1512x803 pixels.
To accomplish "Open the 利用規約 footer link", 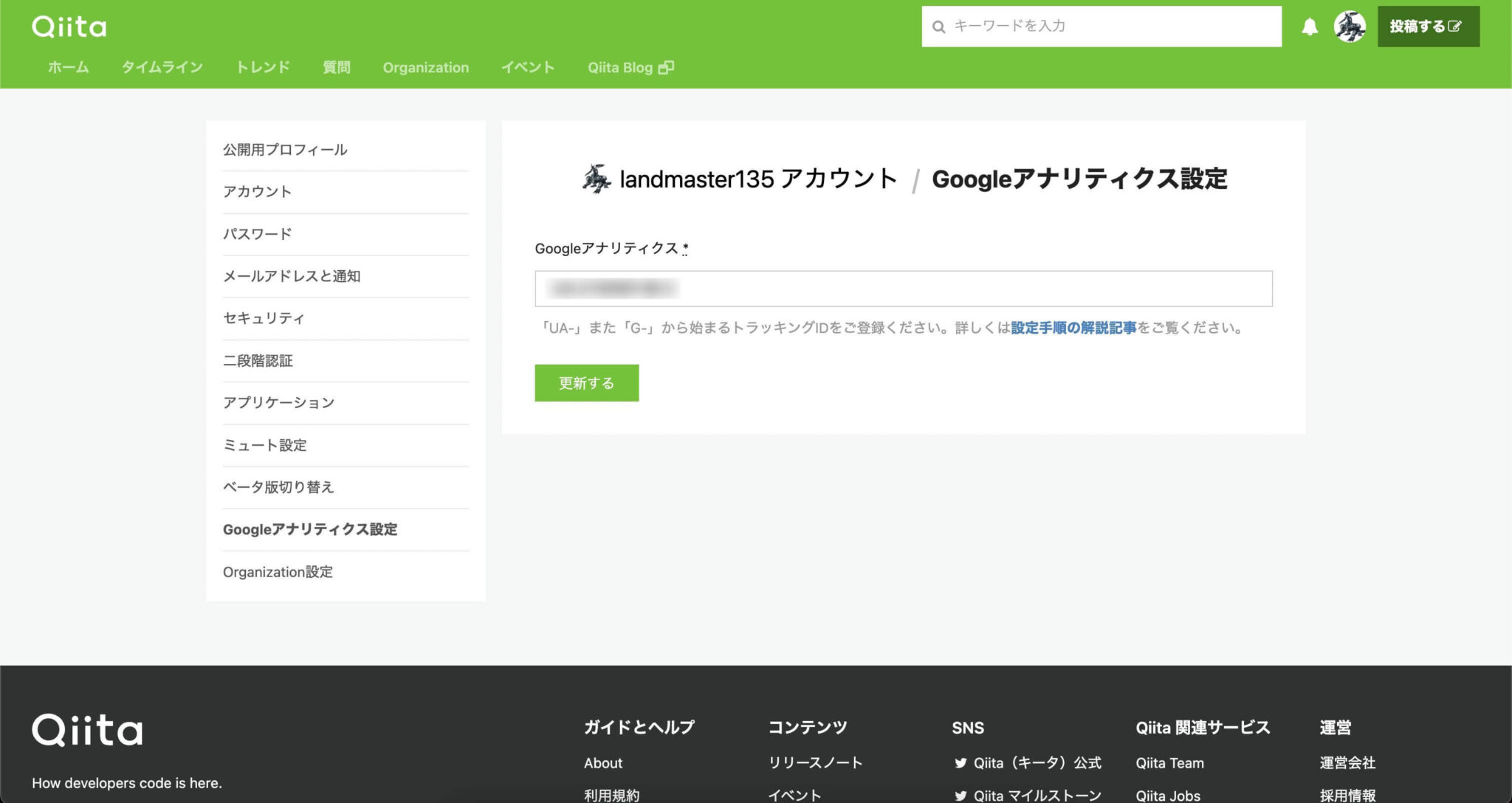I will click(x=612, y=795).
